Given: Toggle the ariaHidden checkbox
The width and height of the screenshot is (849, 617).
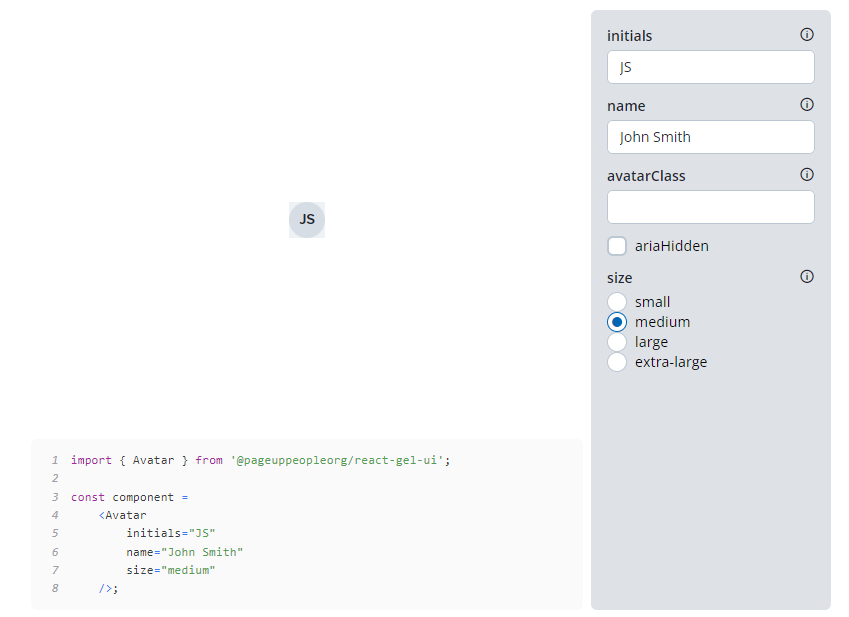Looking at the screenshot, I should (617, 246).
